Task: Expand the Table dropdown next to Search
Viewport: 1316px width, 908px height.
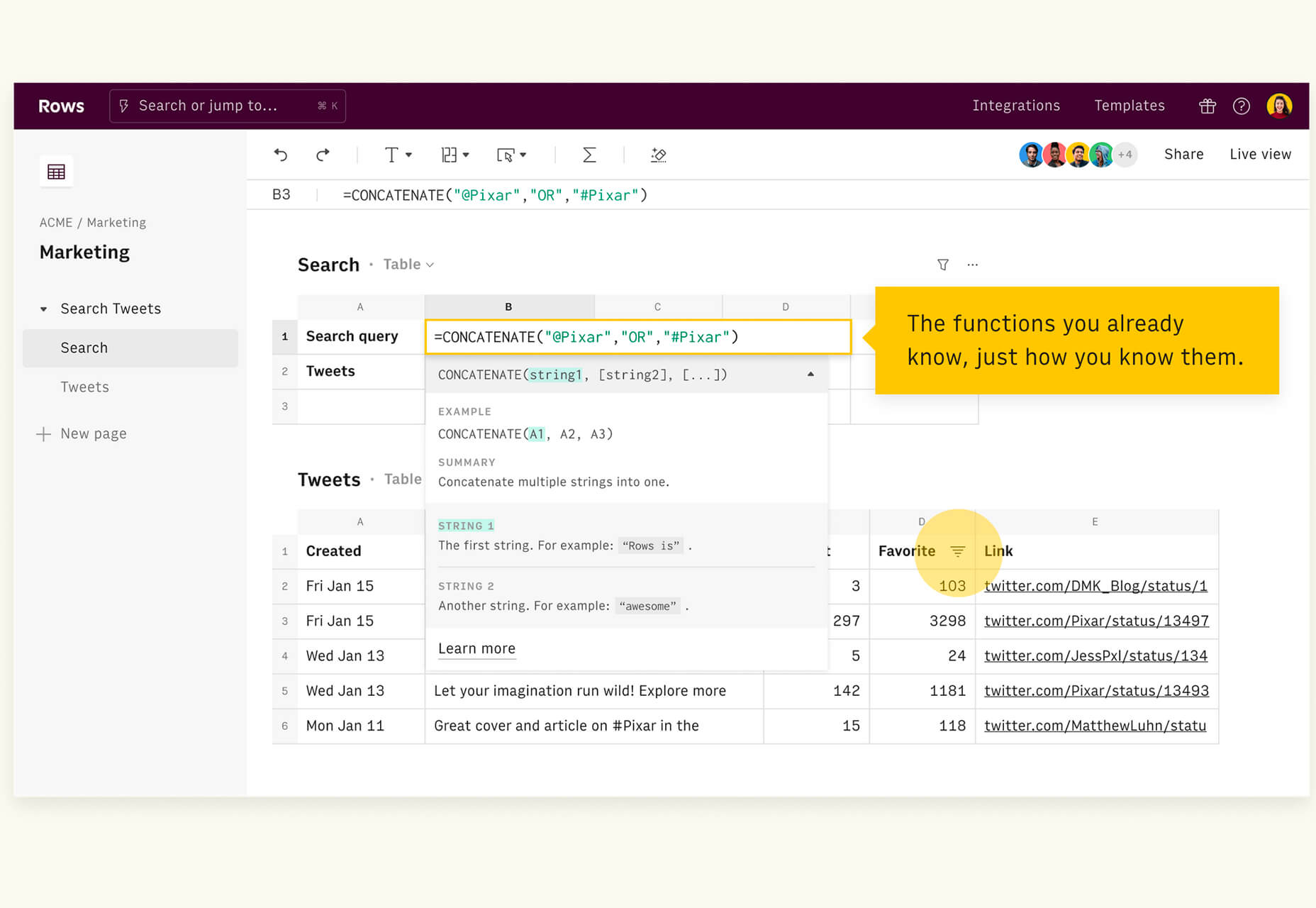Action: pyautogui.click(x=408, y=265)
